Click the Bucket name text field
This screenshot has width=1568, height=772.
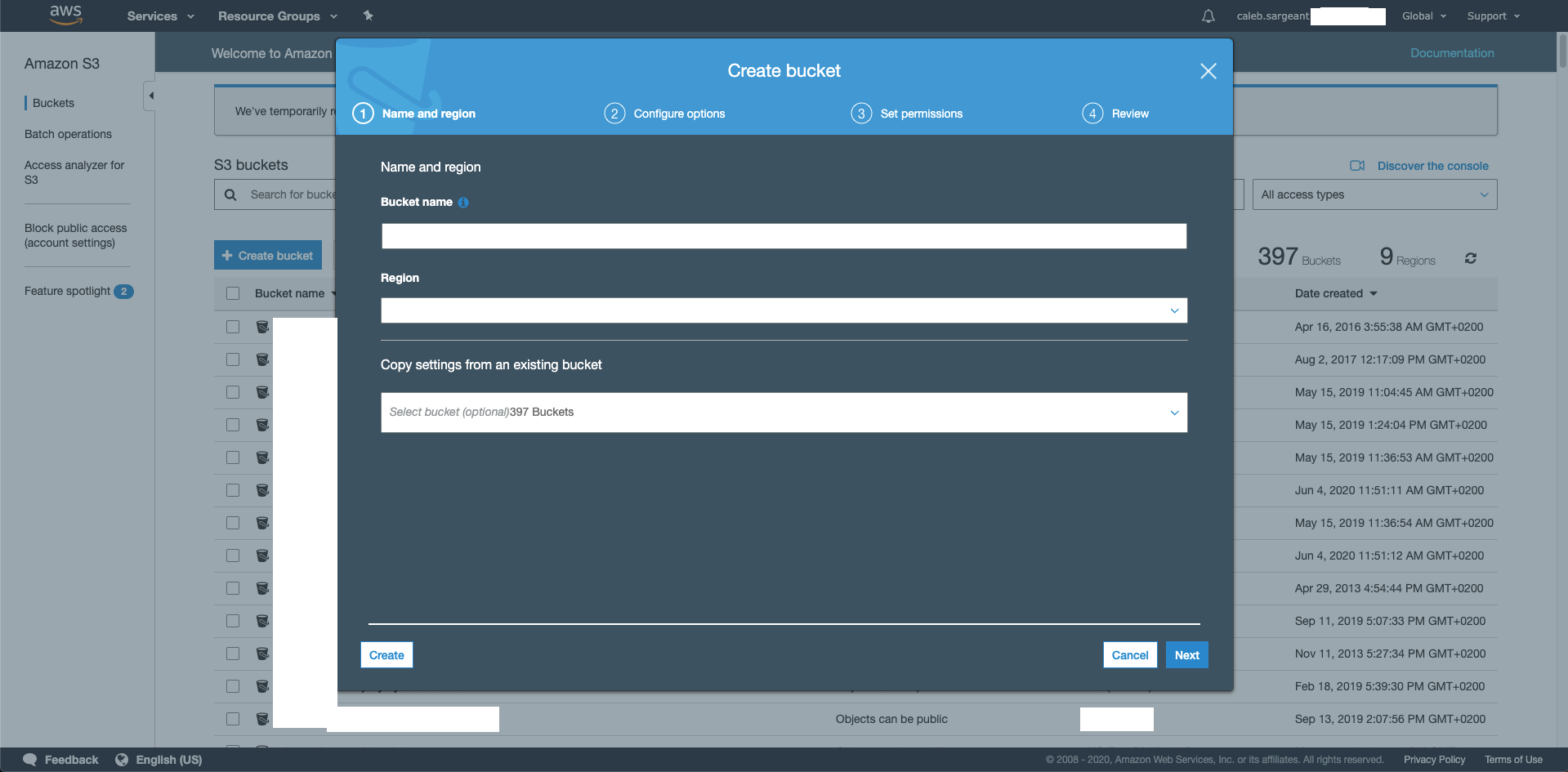pyautogui.click(x=784, y=236)
